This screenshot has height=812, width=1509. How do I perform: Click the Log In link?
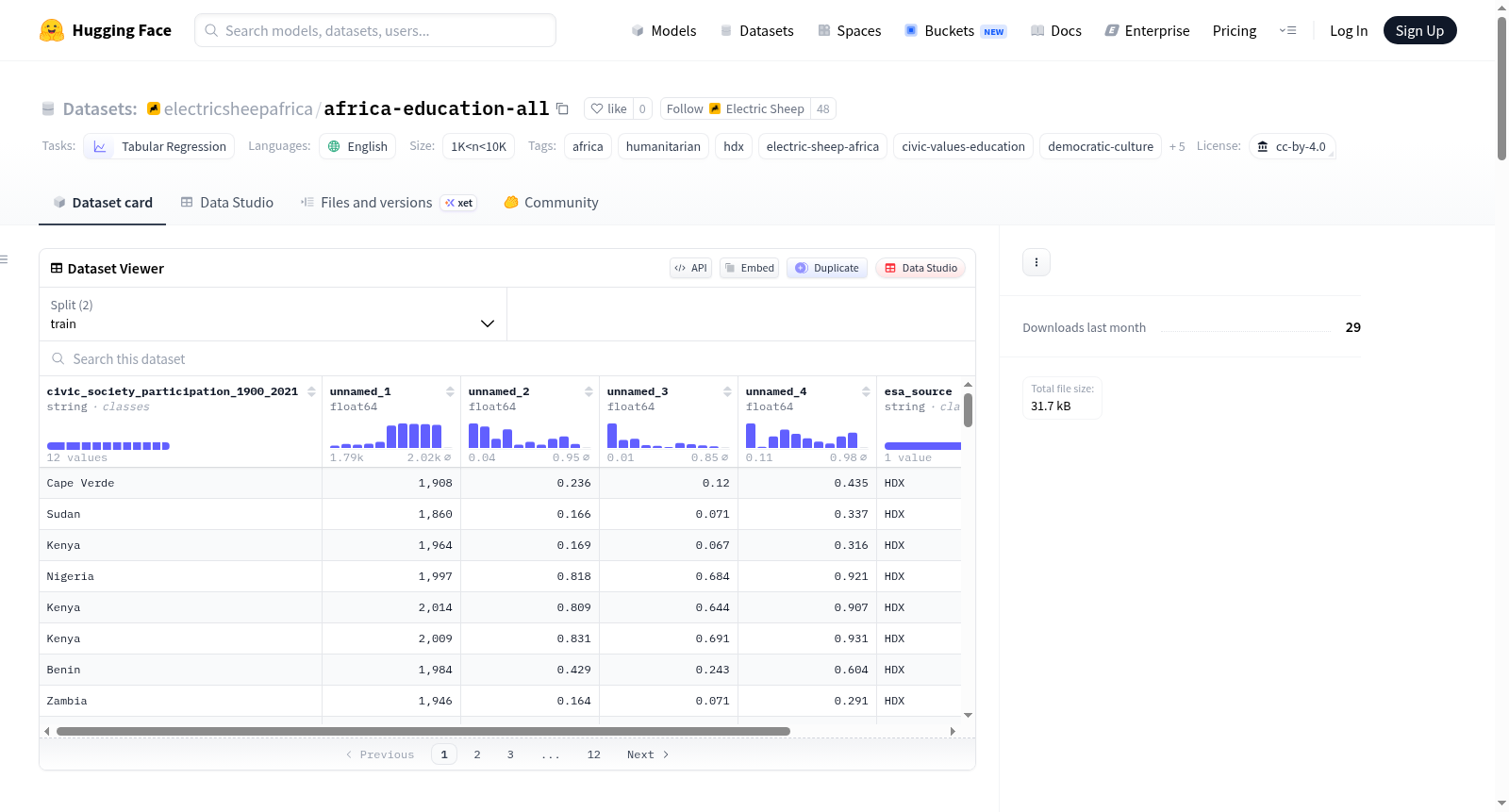pyautogui.click(x=1349, y=30)
